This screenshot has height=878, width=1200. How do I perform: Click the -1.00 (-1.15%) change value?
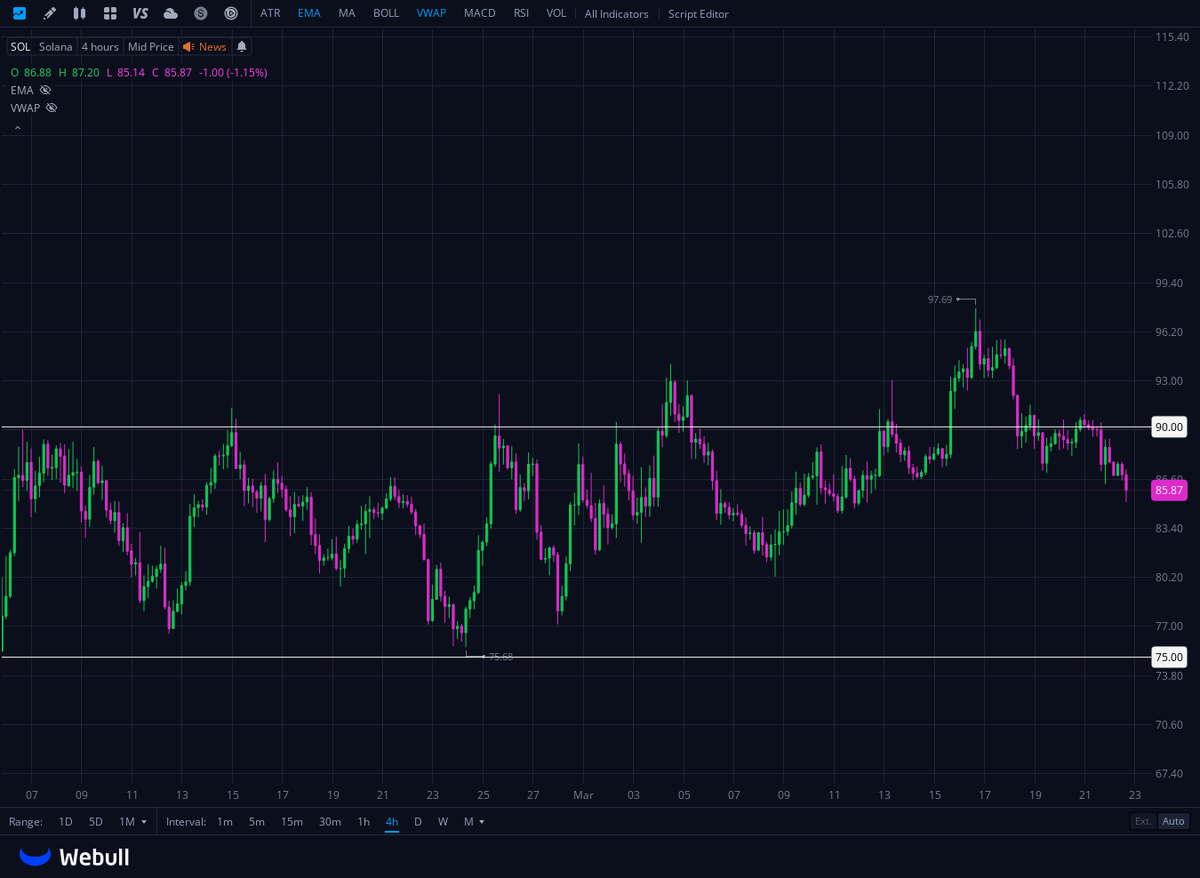pyautogui.click(x=233, y=73)
